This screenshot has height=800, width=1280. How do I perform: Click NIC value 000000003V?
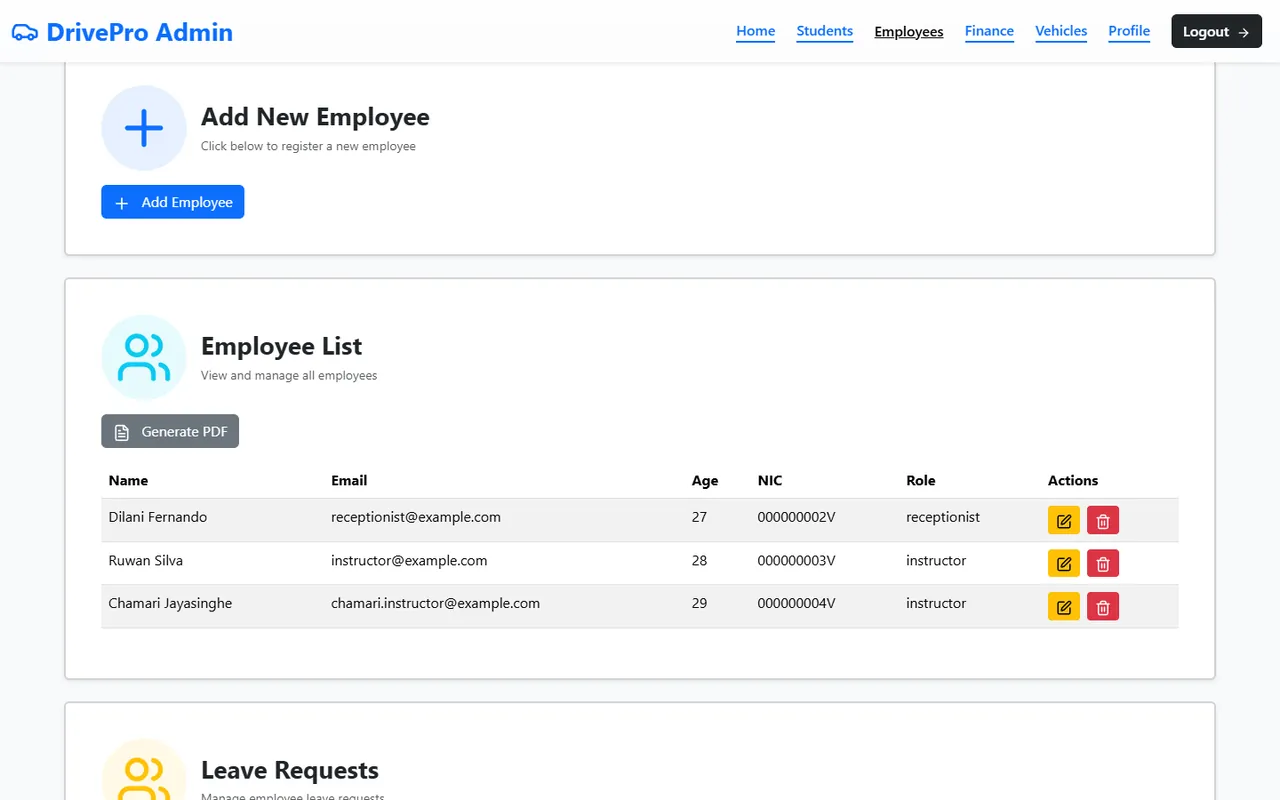(796, 561)
